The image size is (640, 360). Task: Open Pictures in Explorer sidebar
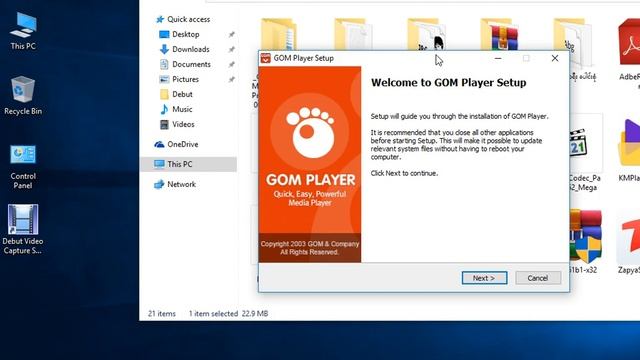185,79
